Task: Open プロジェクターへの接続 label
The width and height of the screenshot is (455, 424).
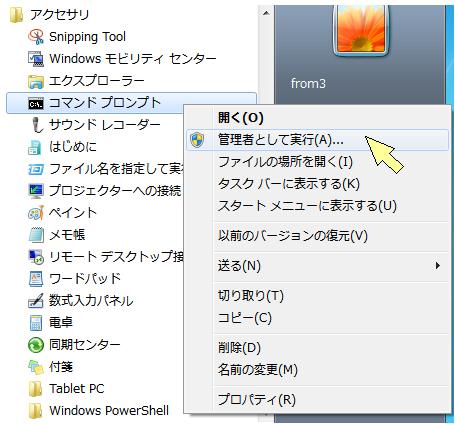Action: 115,191
